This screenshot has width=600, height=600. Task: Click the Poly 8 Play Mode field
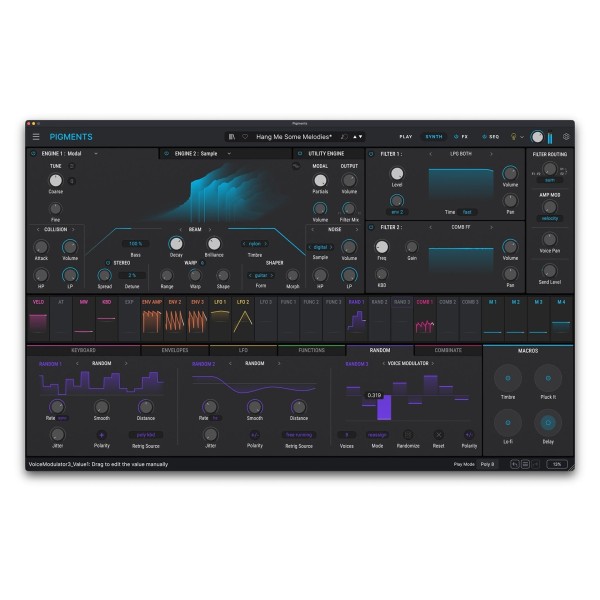[487, 464]
